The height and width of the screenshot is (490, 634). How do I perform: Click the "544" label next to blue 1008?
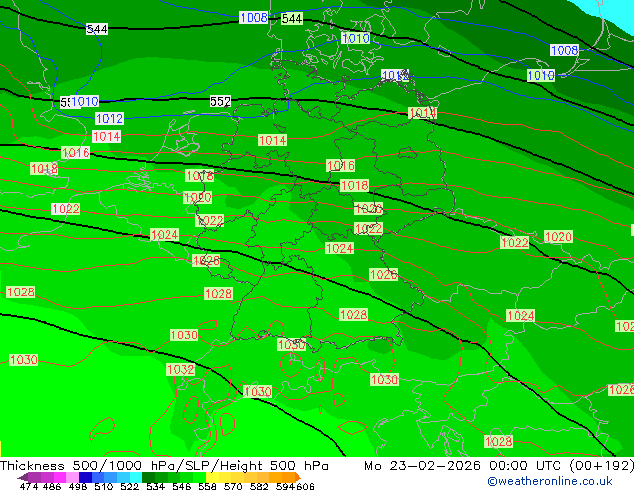click(x=292, y=19)
